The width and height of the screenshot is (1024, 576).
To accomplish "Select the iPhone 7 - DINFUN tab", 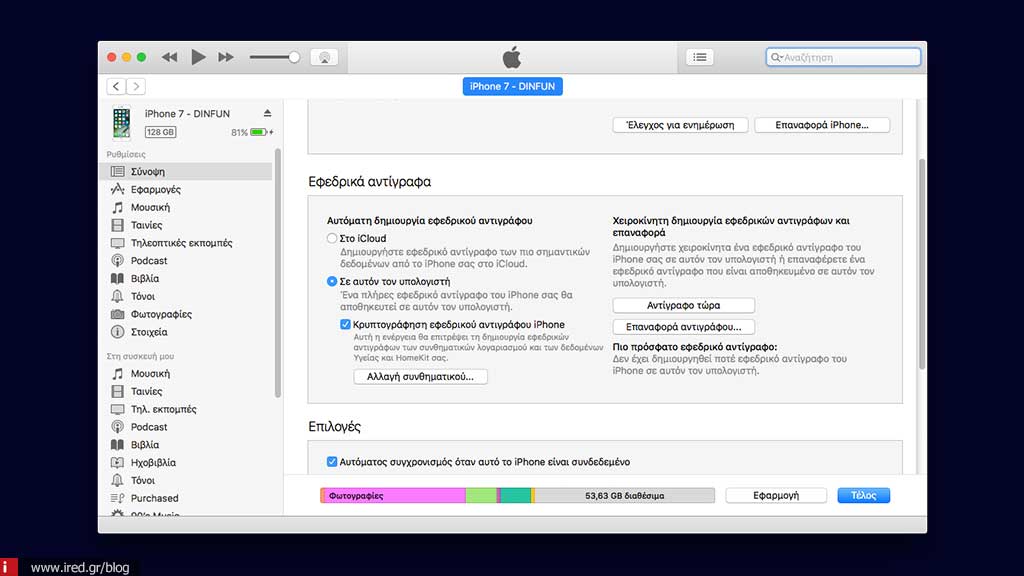I will [512, 86].
